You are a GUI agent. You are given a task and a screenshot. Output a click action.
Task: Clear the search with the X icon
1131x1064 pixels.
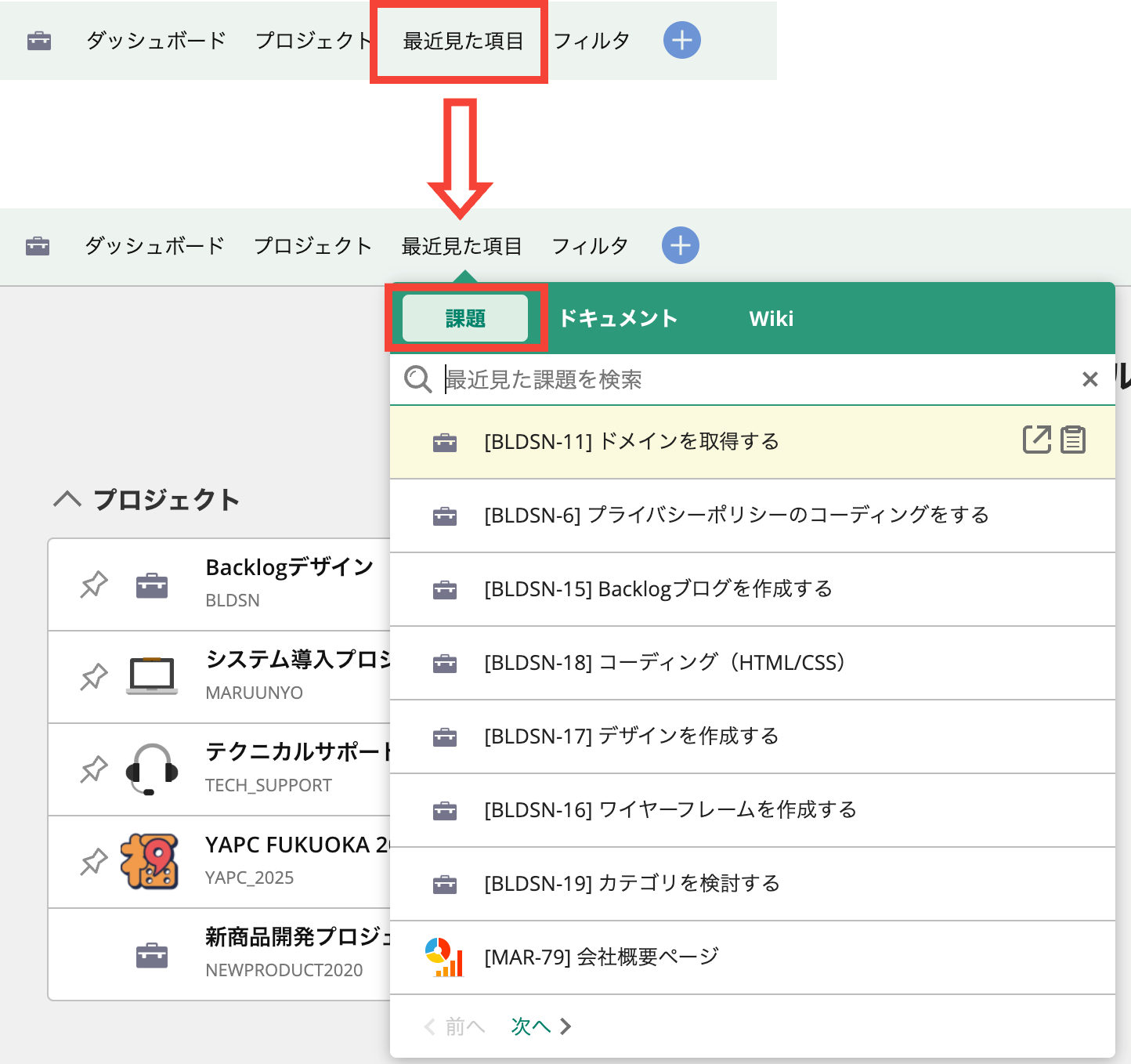click(1089, 379)
